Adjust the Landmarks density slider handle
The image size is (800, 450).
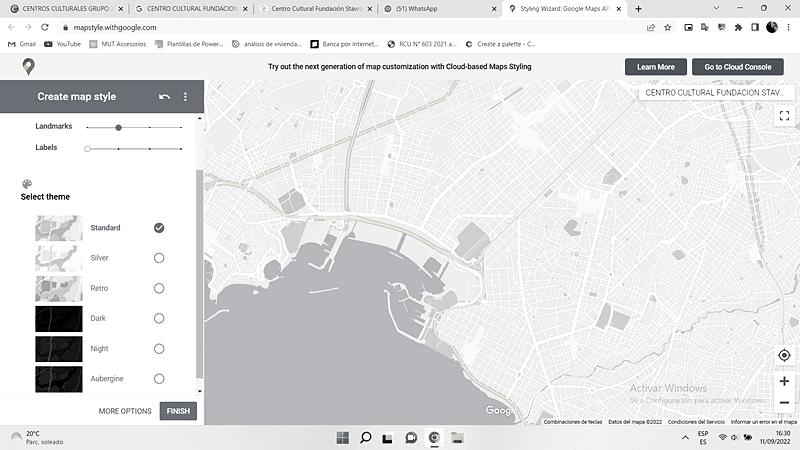(118, 128)
